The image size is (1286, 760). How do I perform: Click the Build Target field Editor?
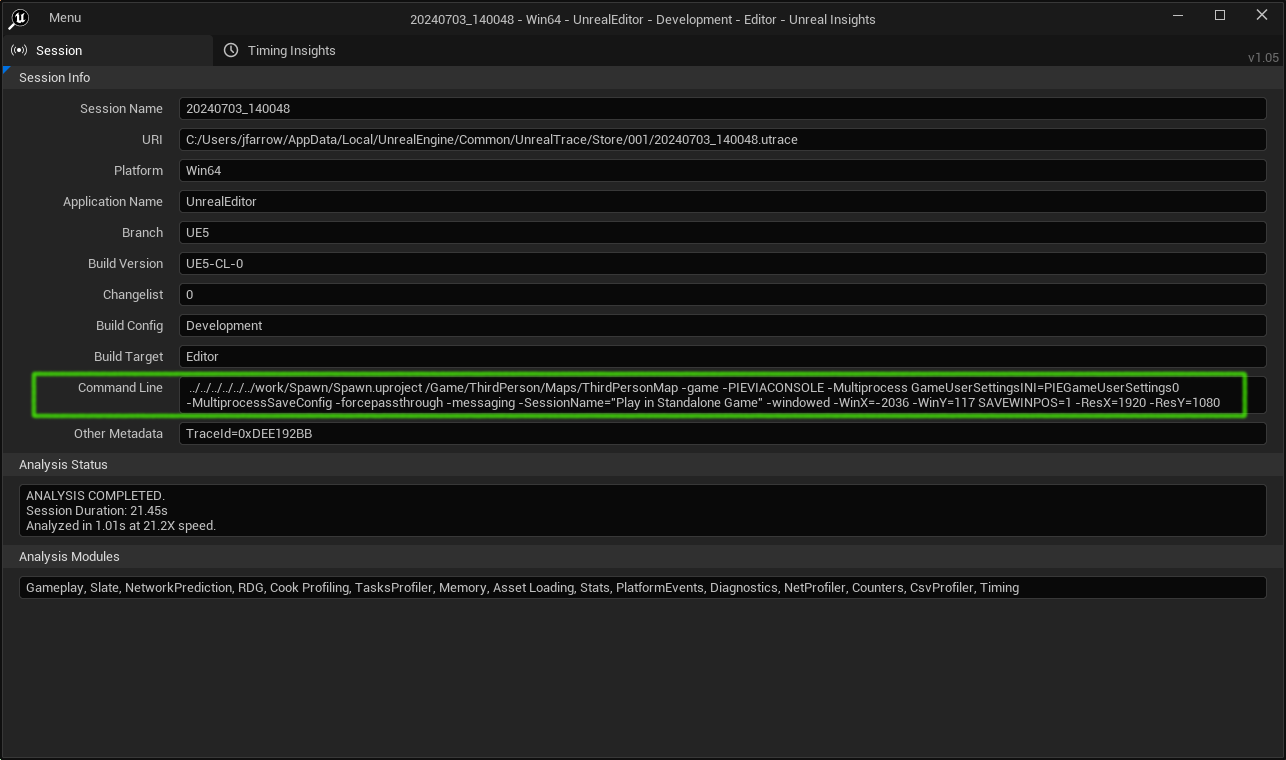(x=722, y=356)
